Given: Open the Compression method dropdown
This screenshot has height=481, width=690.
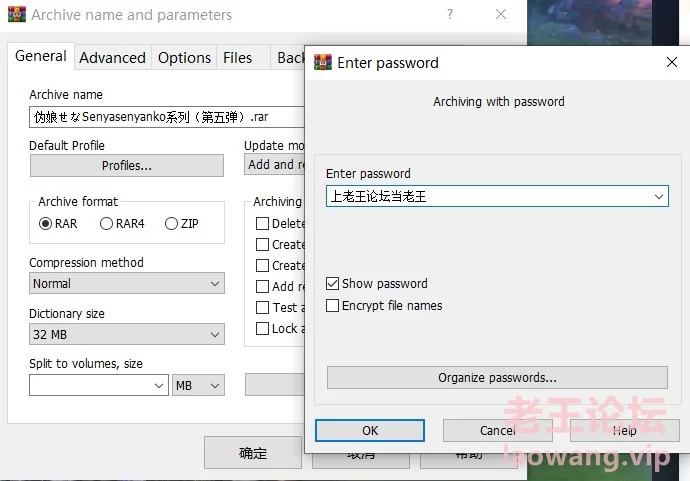Looking at the screenshot, I should (127, 283).
